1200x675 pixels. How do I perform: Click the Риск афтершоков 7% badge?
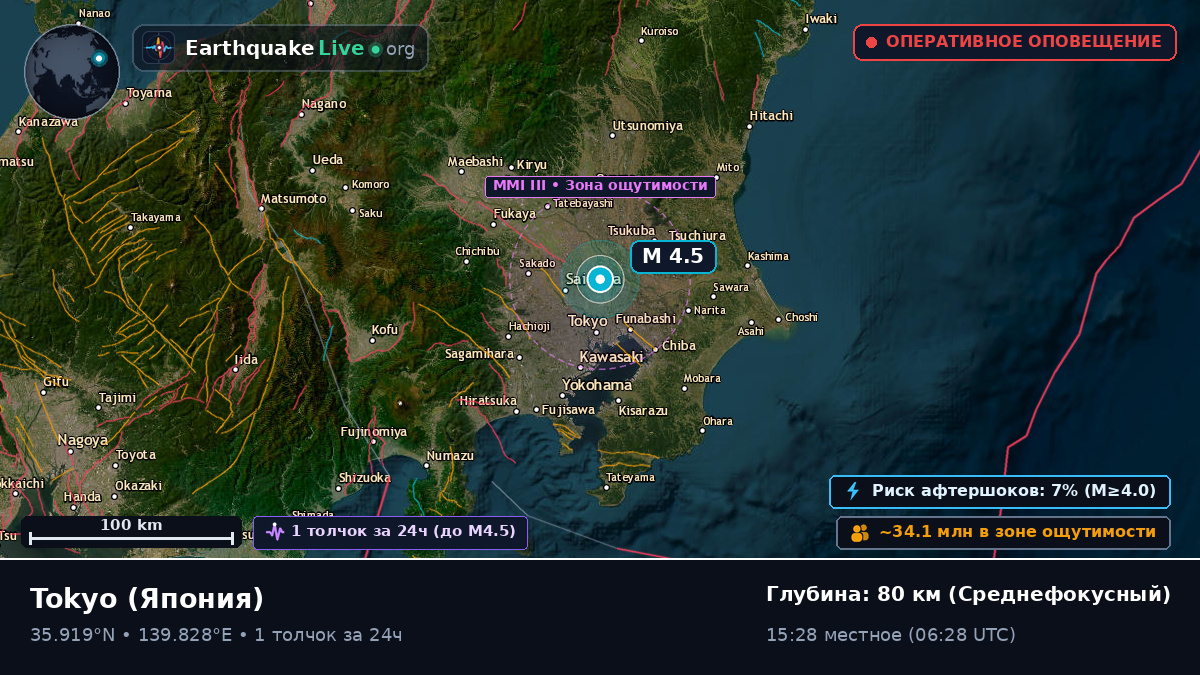pyautogui.click(x=1000, y=491)
